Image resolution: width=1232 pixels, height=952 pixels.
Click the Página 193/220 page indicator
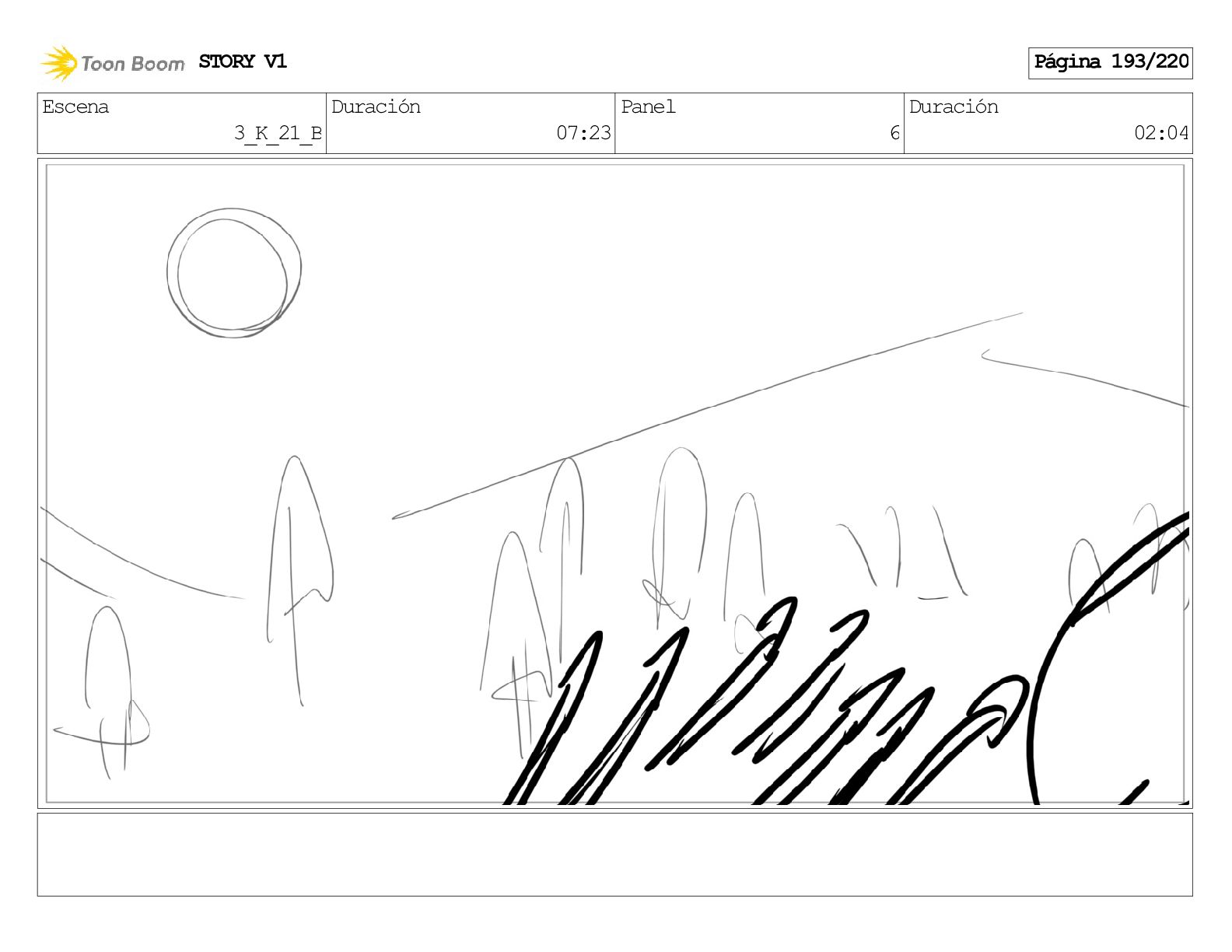pyautogui.click(x=1111, y=63)
